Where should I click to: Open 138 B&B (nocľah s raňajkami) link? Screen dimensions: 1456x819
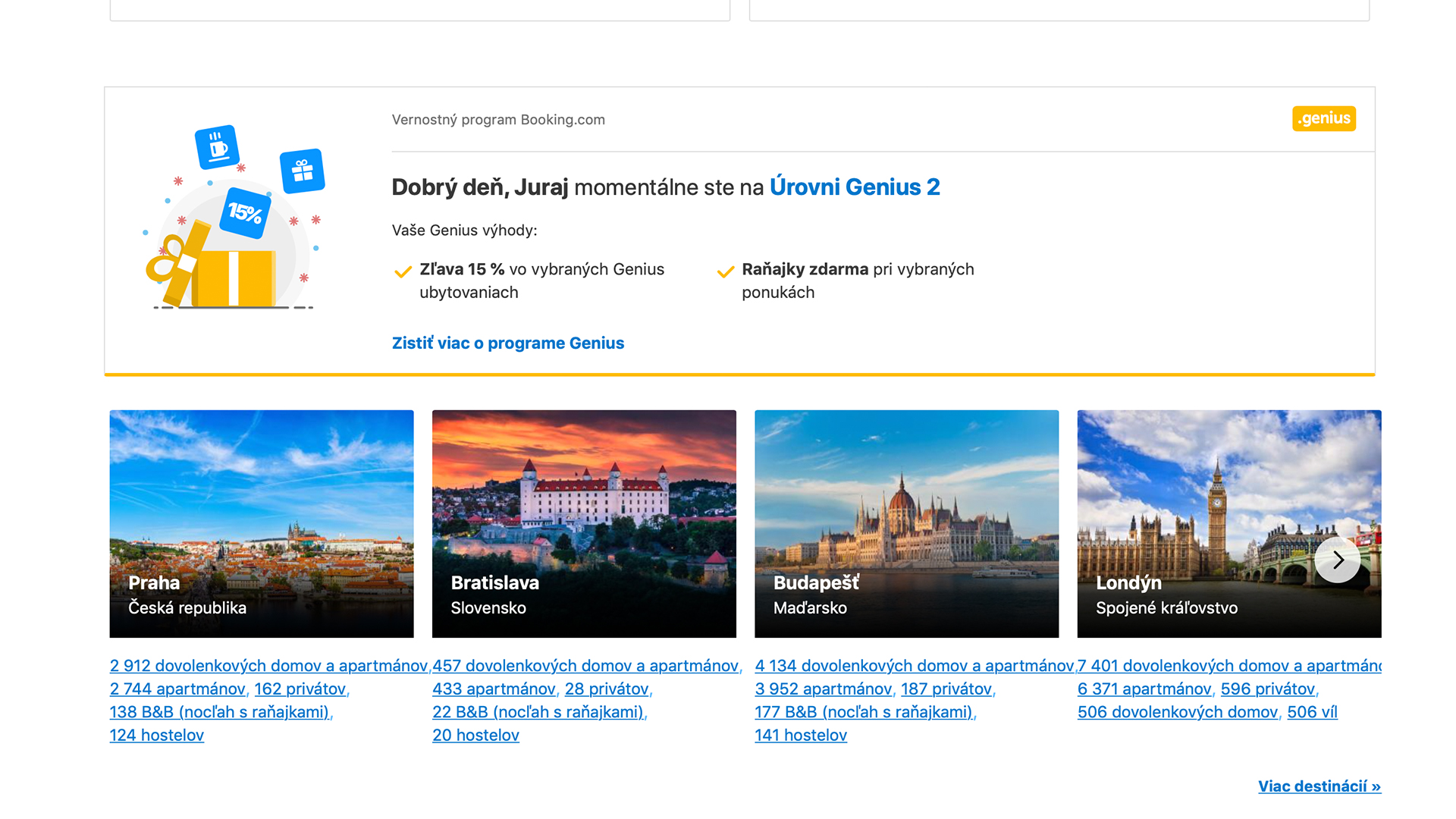click(219, 712)
